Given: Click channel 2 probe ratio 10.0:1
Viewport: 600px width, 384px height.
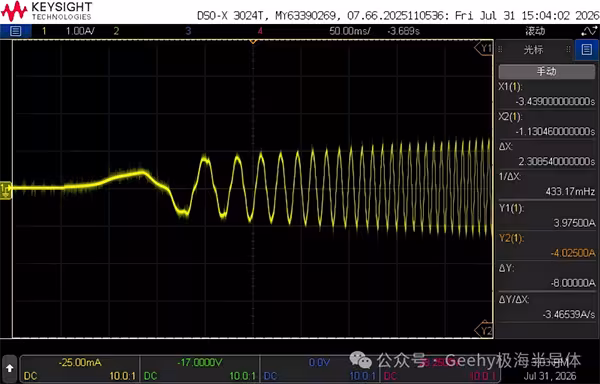Looking at the screenshot, I should pos(243,376).
